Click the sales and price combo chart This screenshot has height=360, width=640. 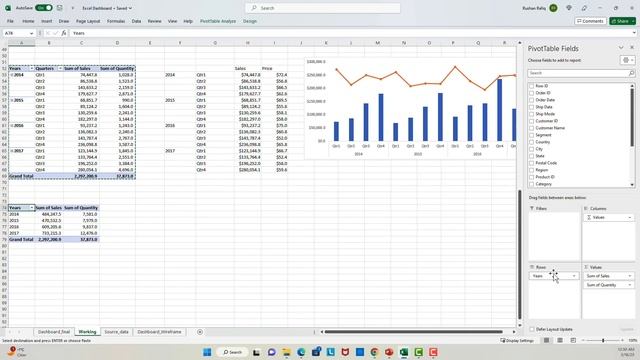[410, 108]
